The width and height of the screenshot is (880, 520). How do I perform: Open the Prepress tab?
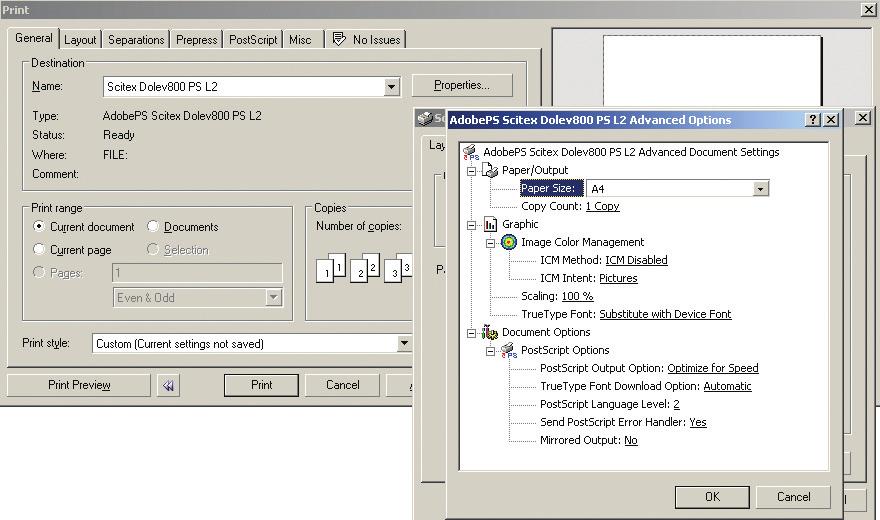[196, 40]
